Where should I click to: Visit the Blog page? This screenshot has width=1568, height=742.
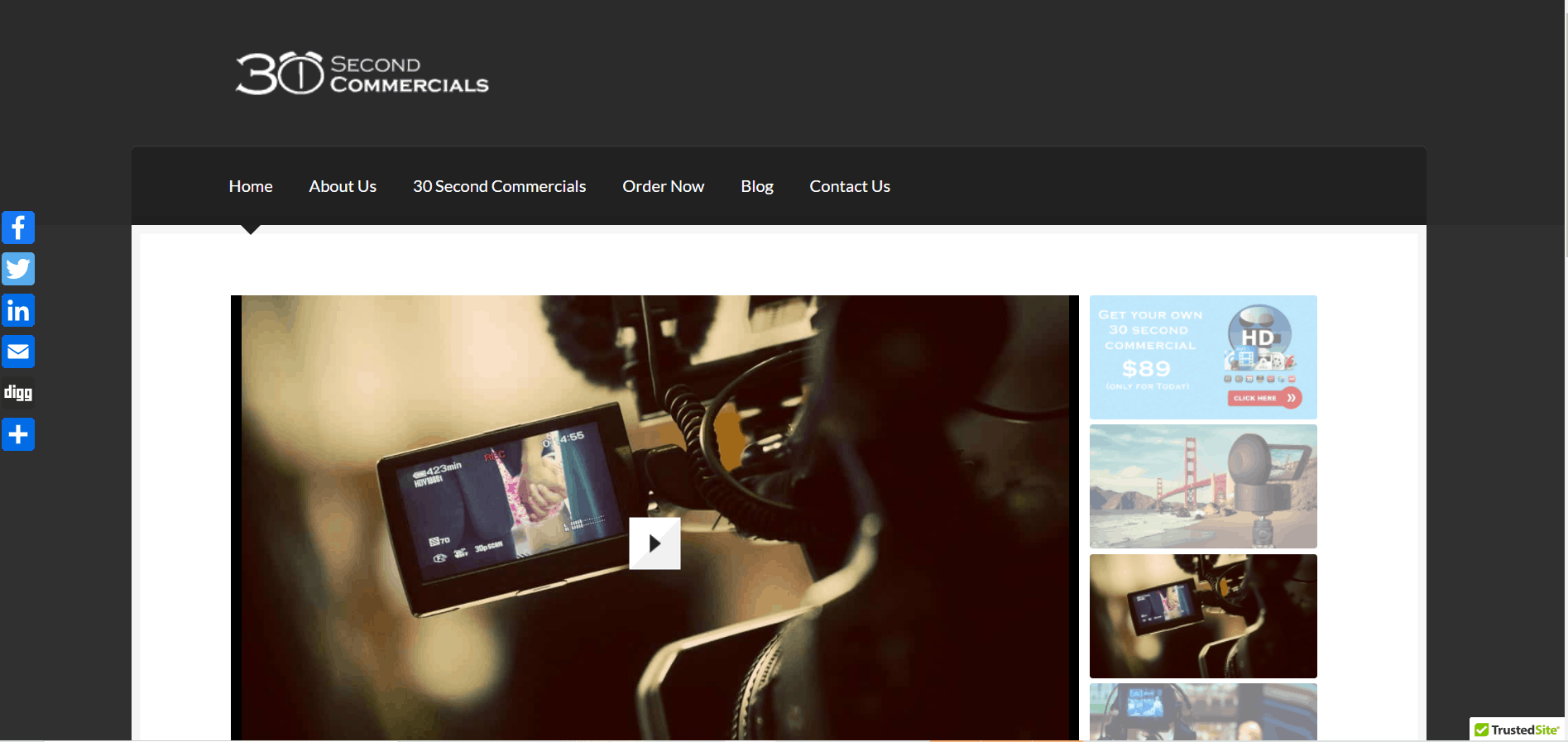coord(756,187)
